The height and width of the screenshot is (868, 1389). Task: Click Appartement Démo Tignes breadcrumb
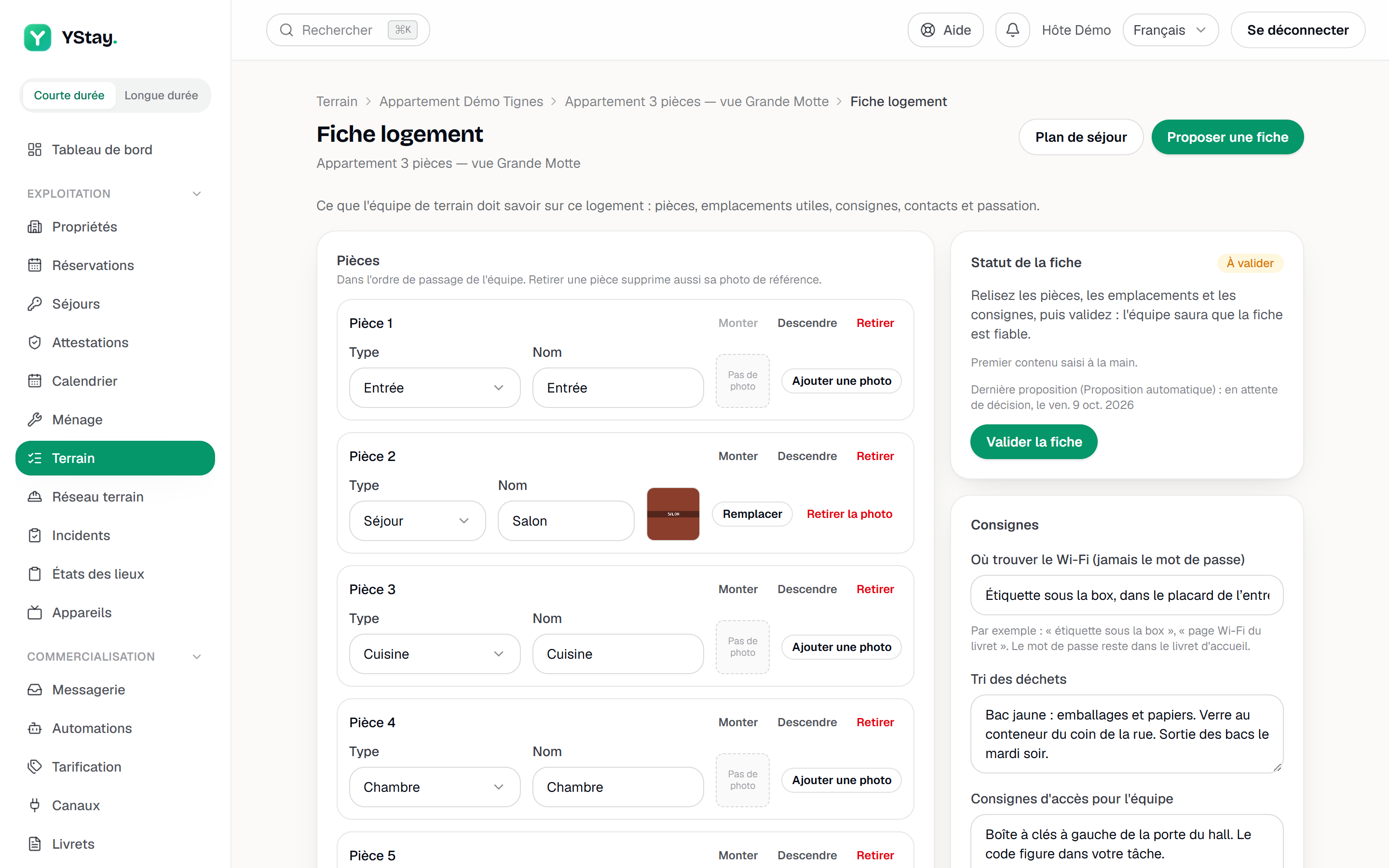(461, 102)
